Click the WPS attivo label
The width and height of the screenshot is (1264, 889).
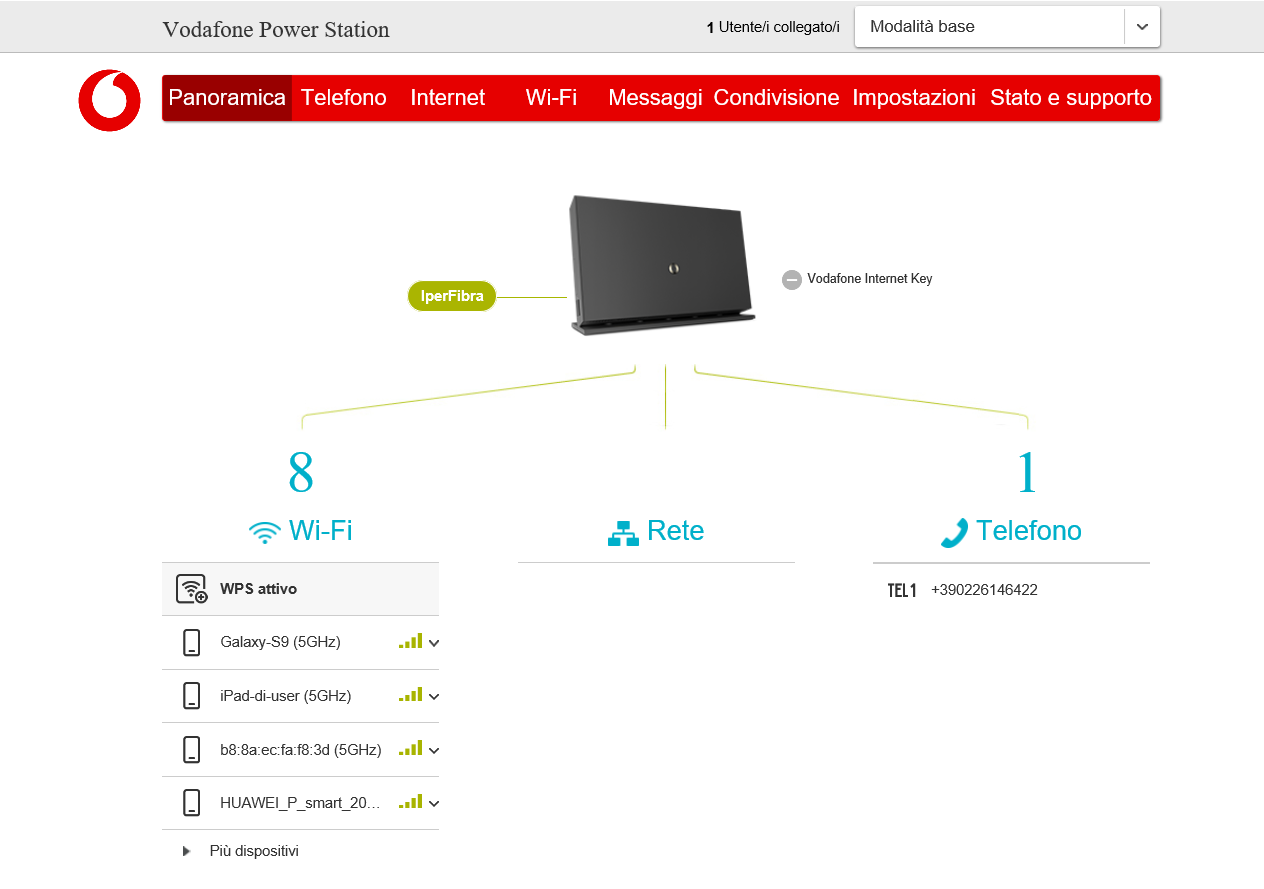click(x=258, y=589)
